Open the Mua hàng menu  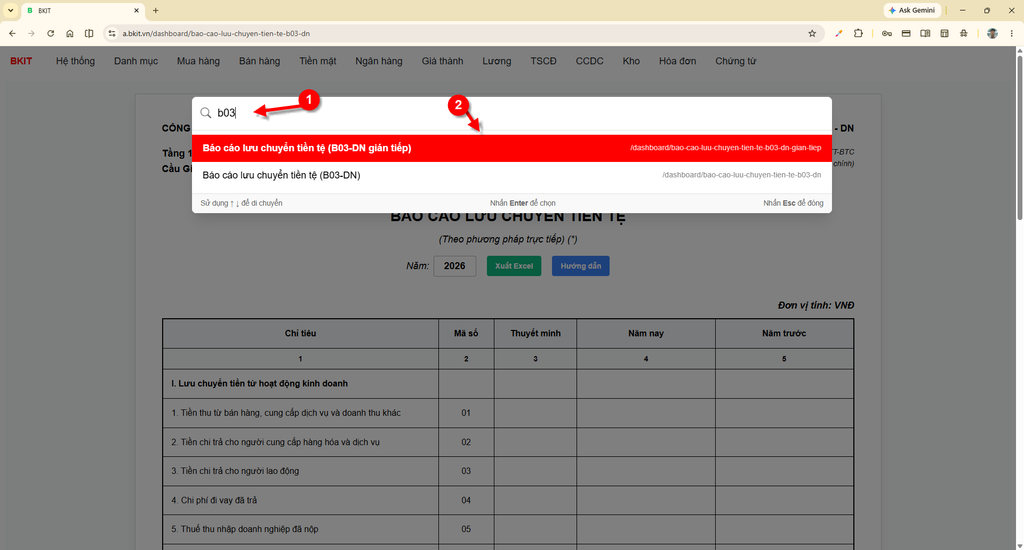(198, 61)
